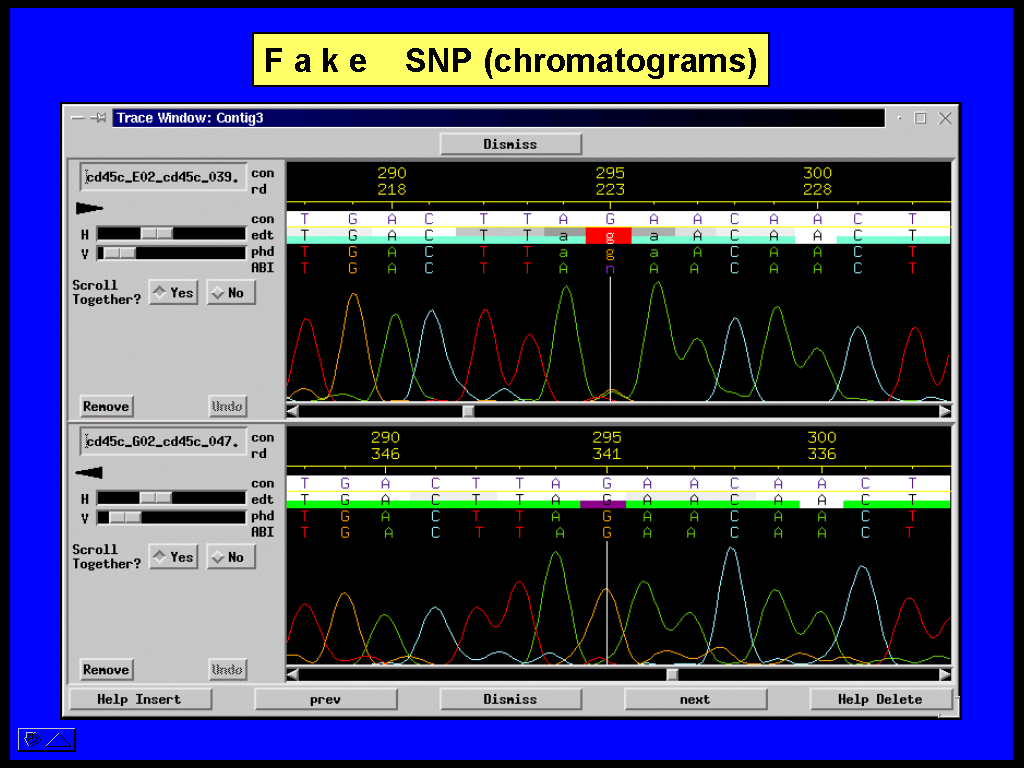This screenshot has height=768, width=1024.
Task: Click right scroll arrow under G02 trace
Action: point(945,674)
